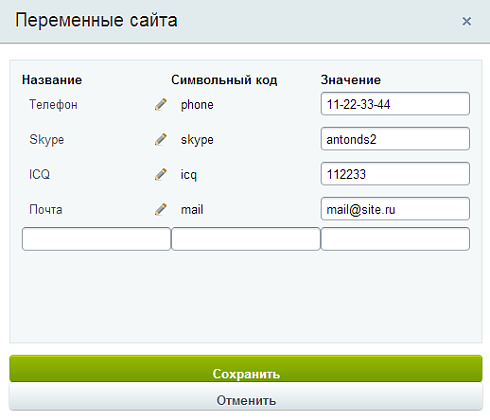Focus the phone value field 11-22-33-44

tap(395, 104)
